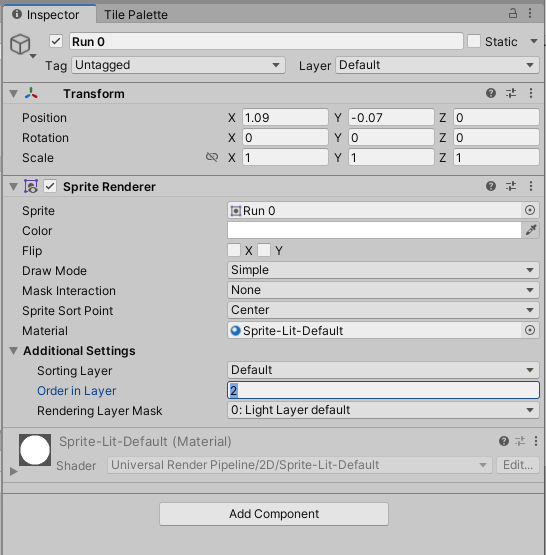
Task: Click the Add Component button
Action: click(x=274, y=514)
